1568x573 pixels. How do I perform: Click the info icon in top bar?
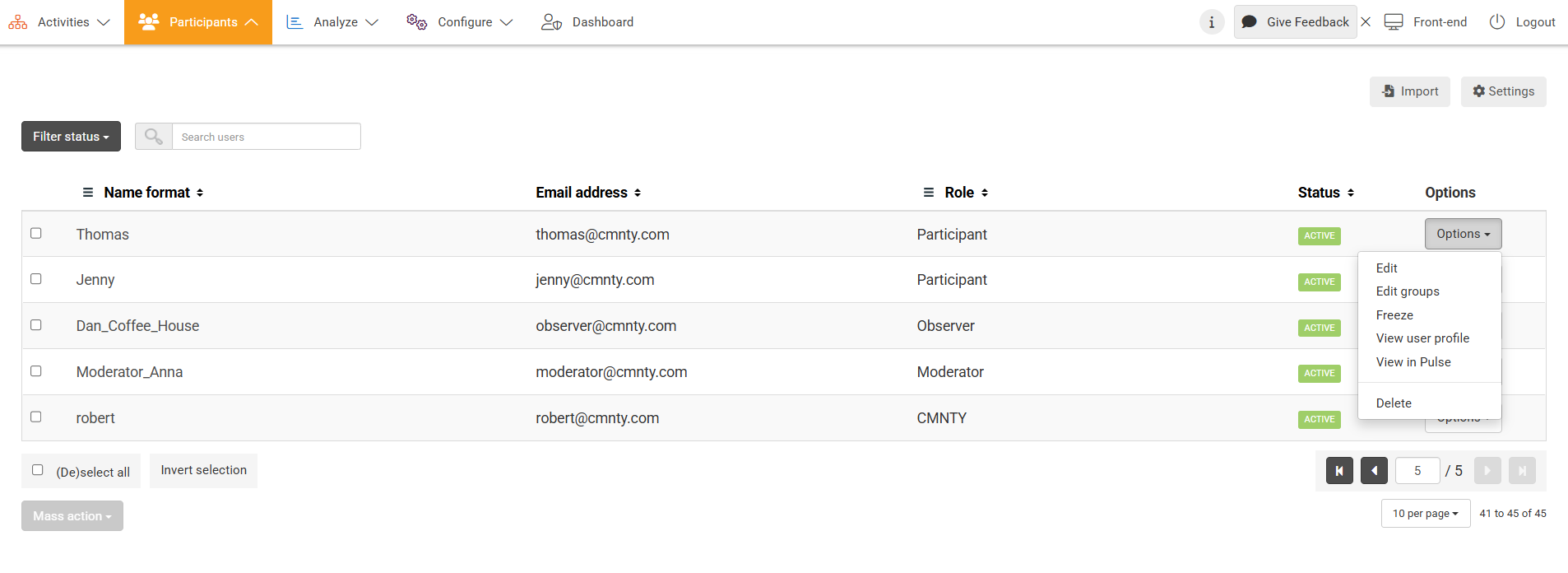[1211, 22]
